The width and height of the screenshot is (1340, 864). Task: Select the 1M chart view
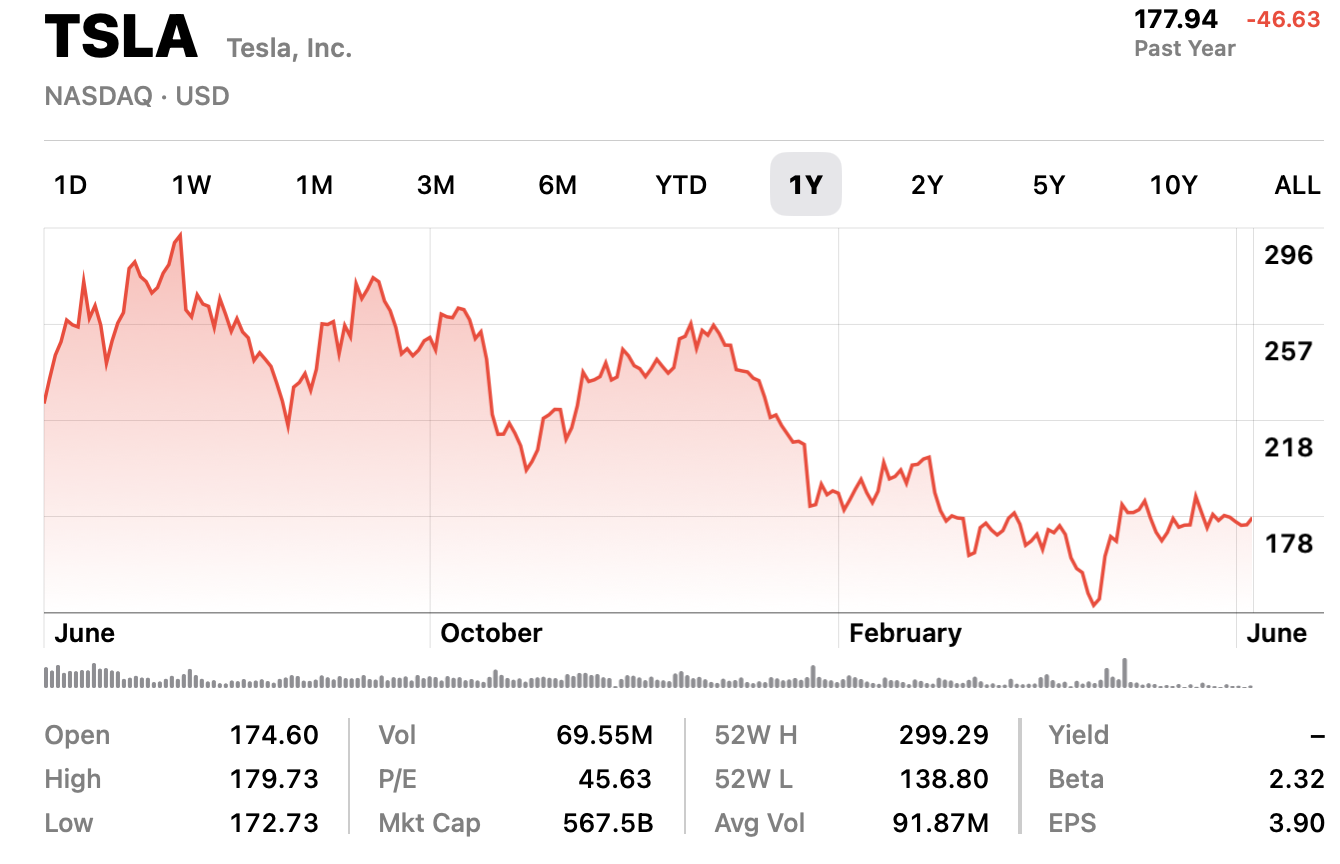[314, 184]
